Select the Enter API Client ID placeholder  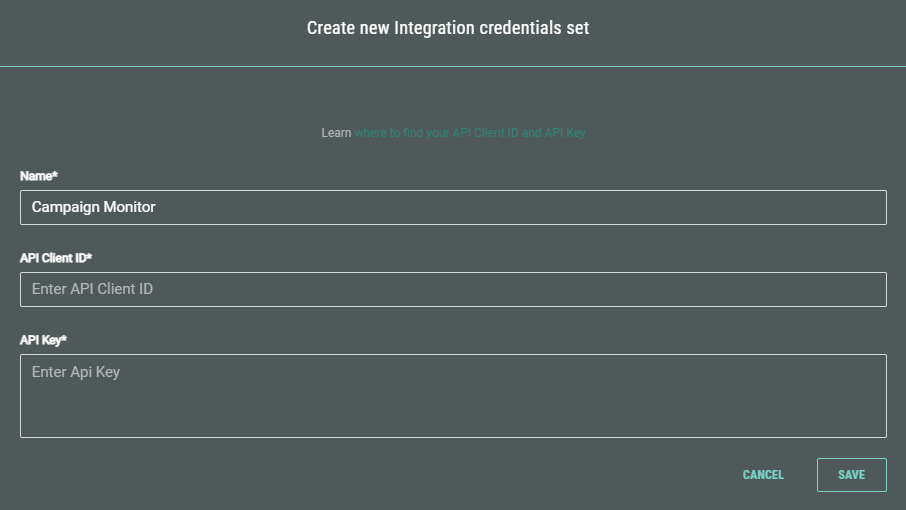pos(92,290)
